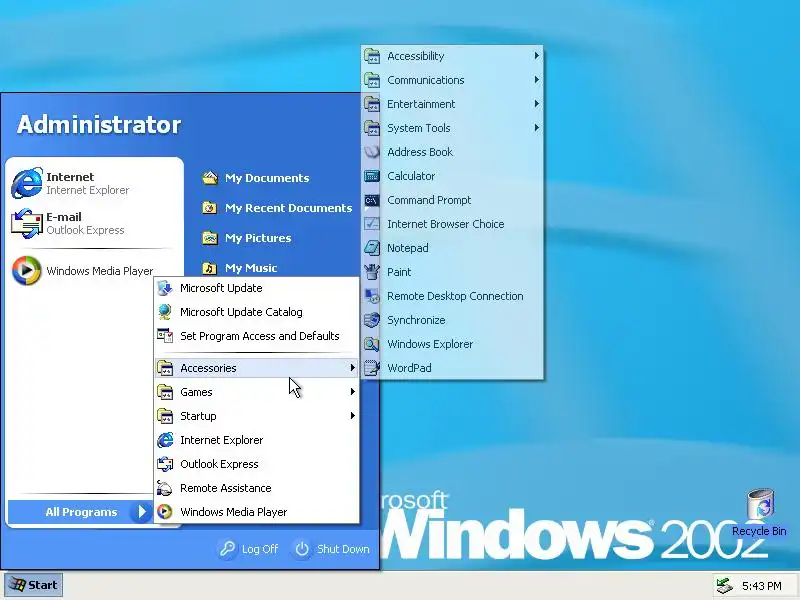Image resolution: width=800 pixels, height=600 pixels.
Task: Click the Paint brushes icon
Action: [372, 272]
